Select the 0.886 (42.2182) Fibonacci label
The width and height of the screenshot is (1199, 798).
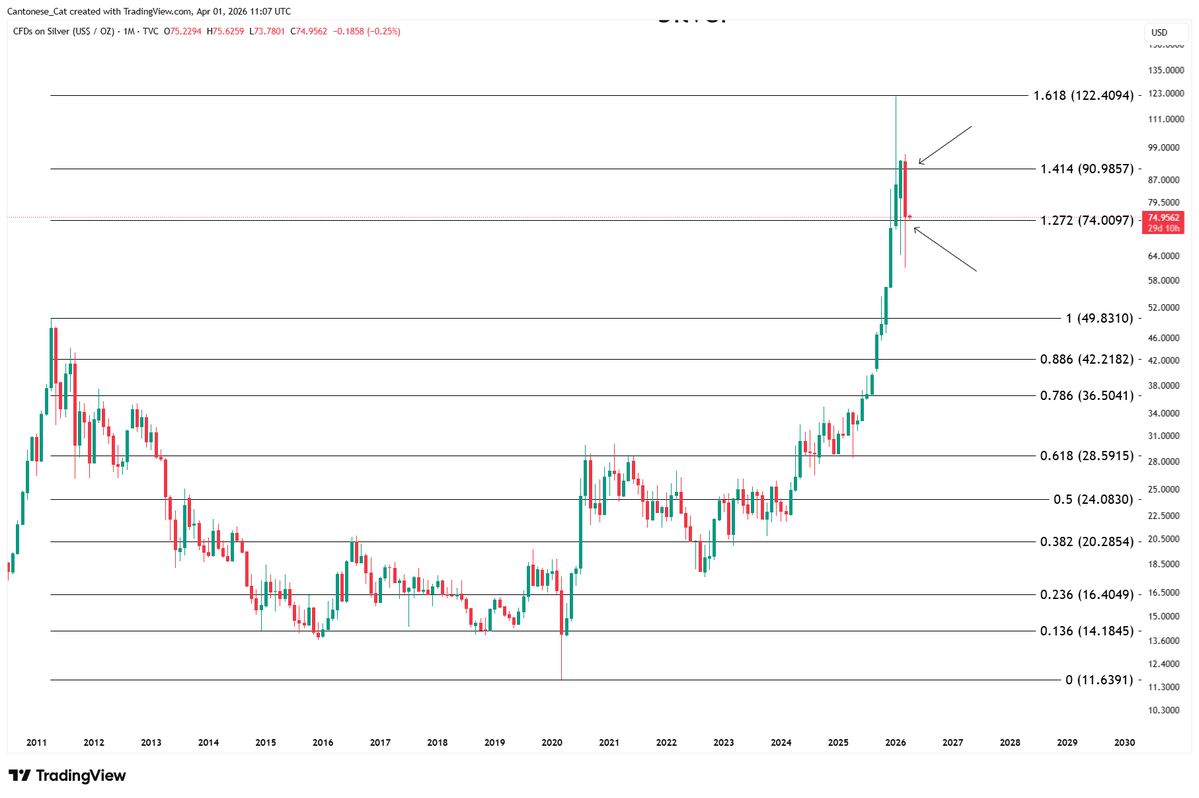1087,359
